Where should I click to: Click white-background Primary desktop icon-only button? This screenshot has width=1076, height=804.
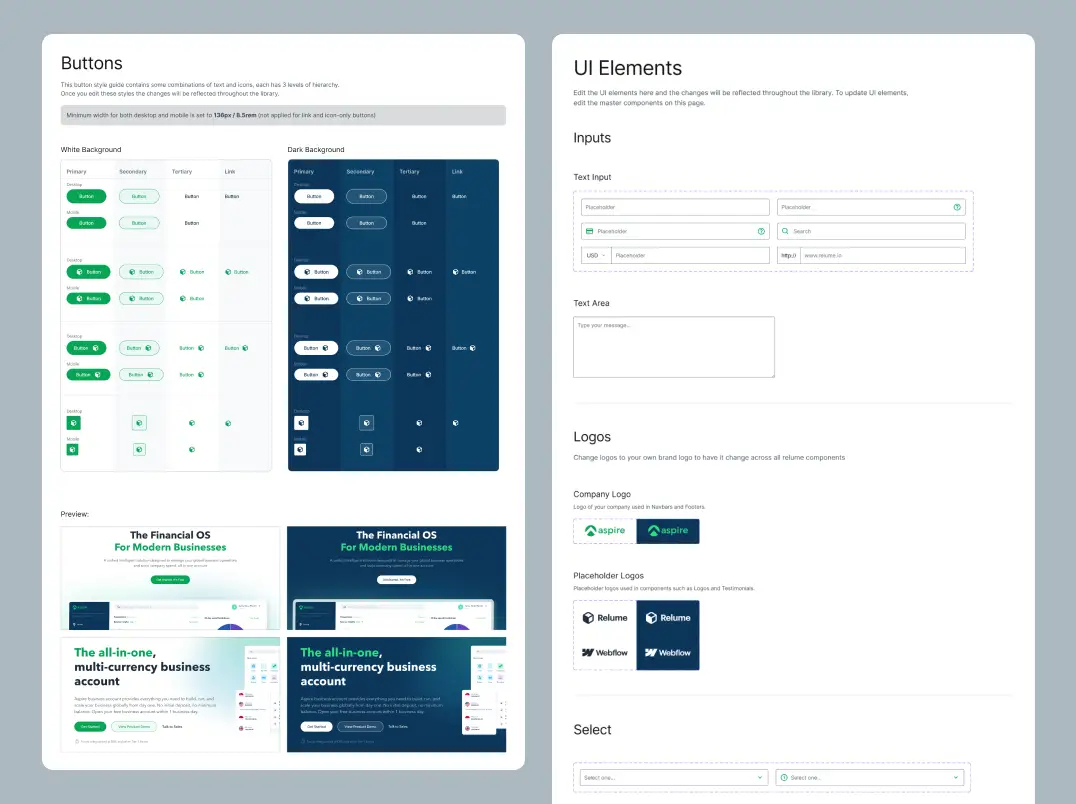[x=74, y=423]
